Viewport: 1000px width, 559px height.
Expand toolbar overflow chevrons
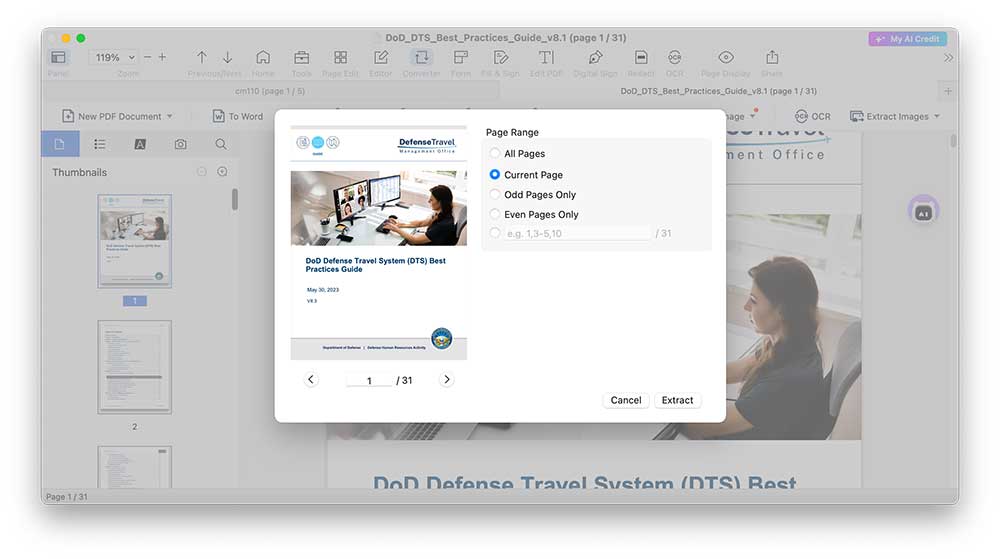pyautogui.click(x=948, y=58)
